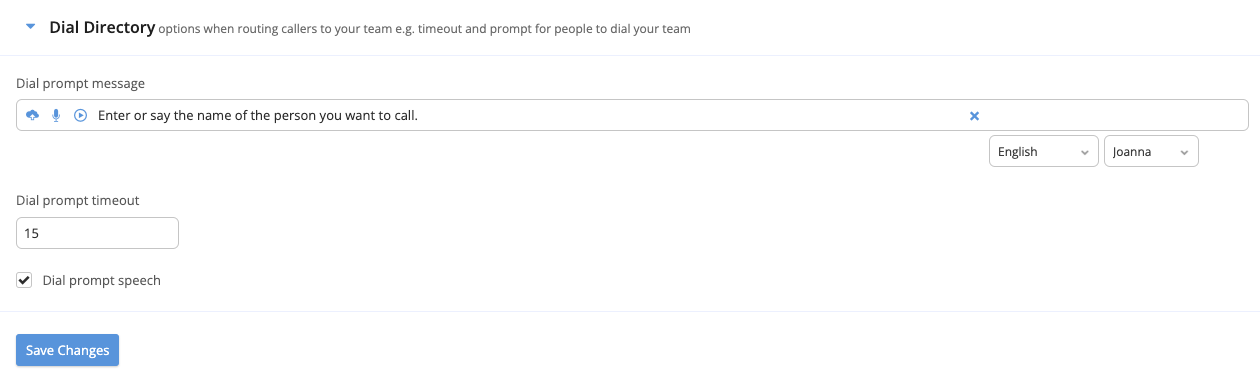Click the chevron arrow beside English
This screenshot has width=1260, height=381.
click(1084, 153)
